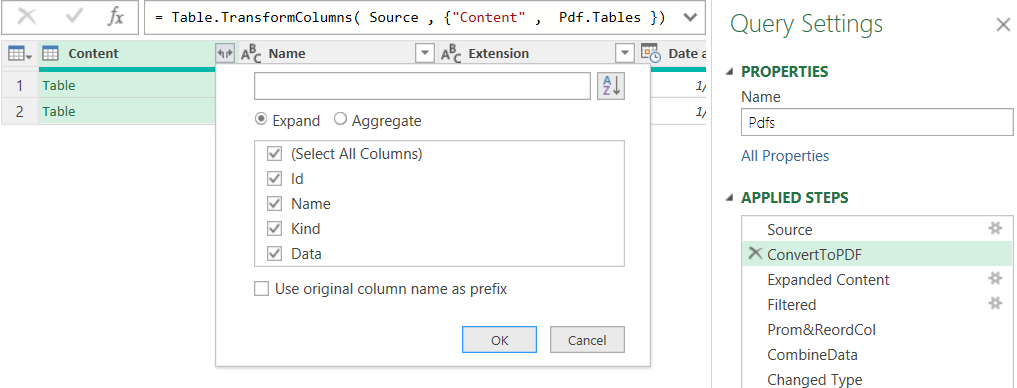The width and height of the screenshot is (1017, 388).
Task: Open settings gear for Expanded Content step
Action: 995,278
